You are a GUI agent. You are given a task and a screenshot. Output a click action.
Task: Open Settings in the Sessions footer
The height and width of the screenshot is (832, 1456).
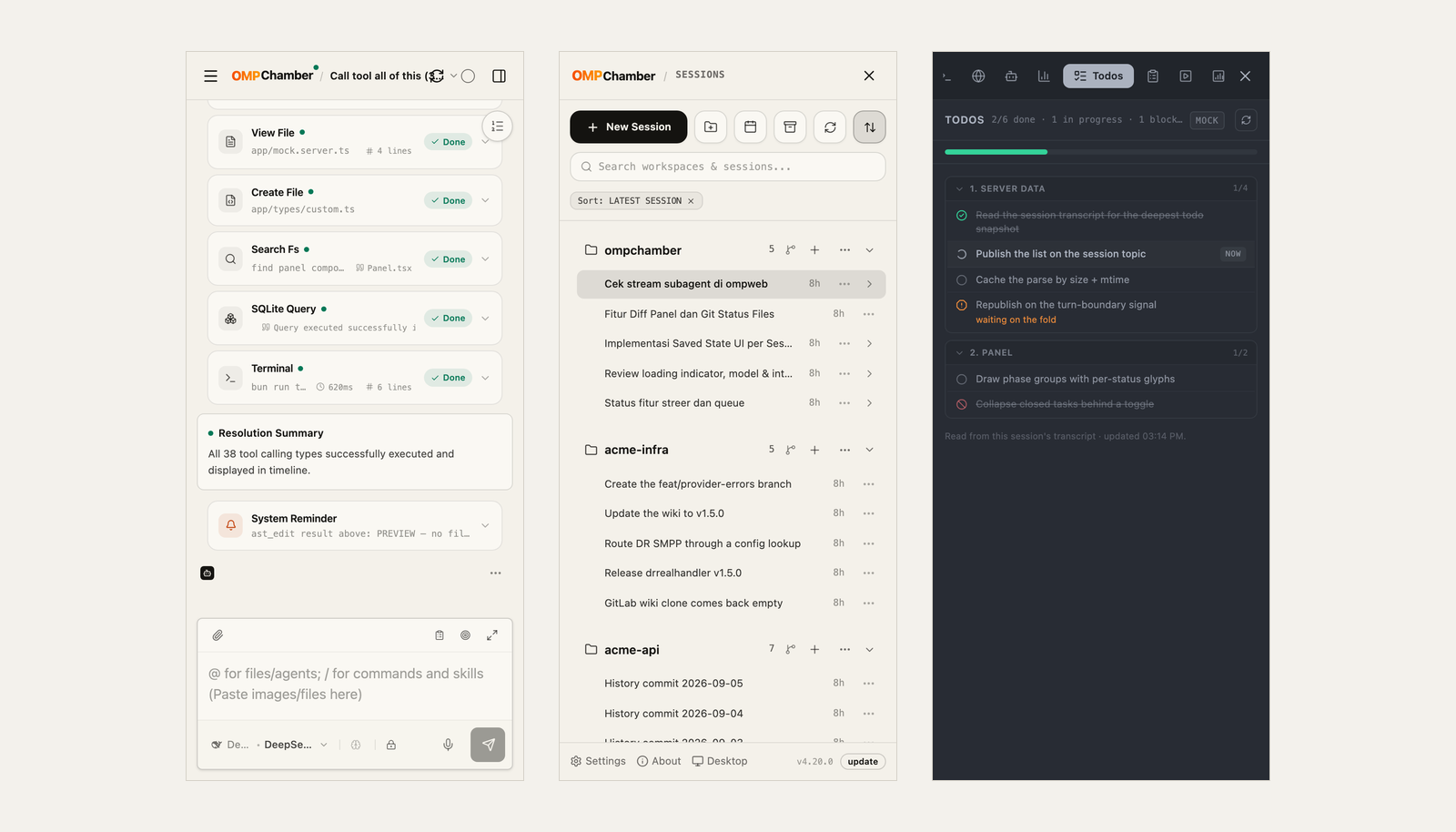click(x=598, y=762)
